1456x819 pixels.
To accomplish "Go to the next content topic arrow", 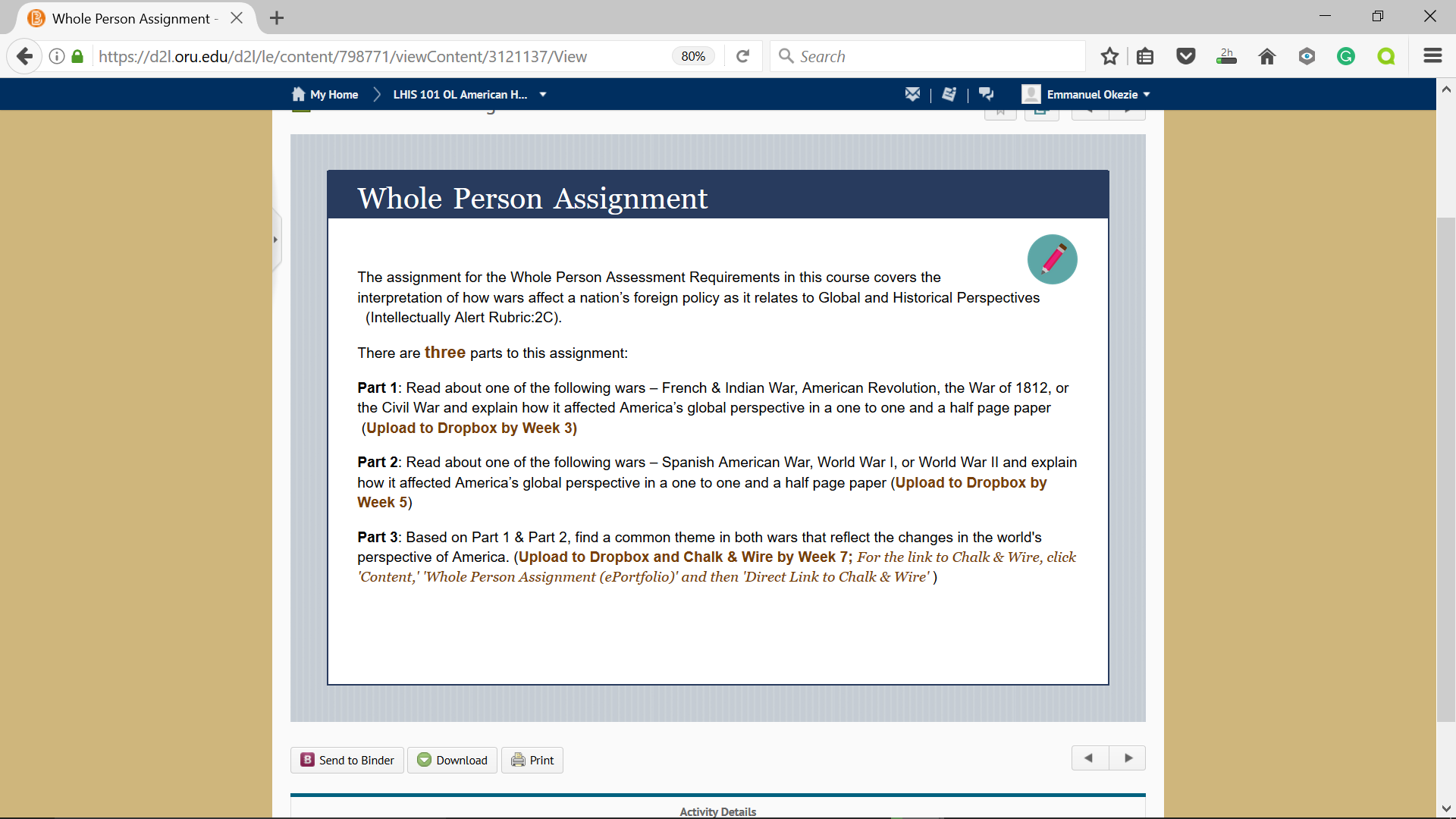I will (1128, 758).
